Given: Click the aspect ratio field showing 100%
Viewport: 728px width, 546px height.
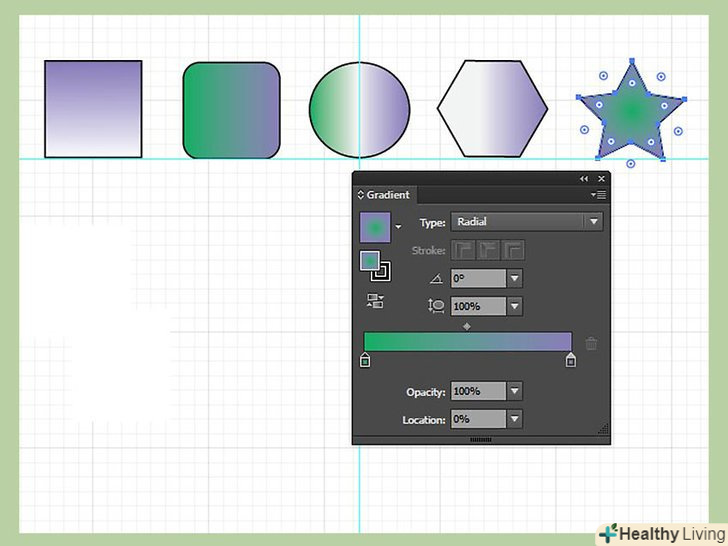Looking at the screenshot, I should click(478, 306).
